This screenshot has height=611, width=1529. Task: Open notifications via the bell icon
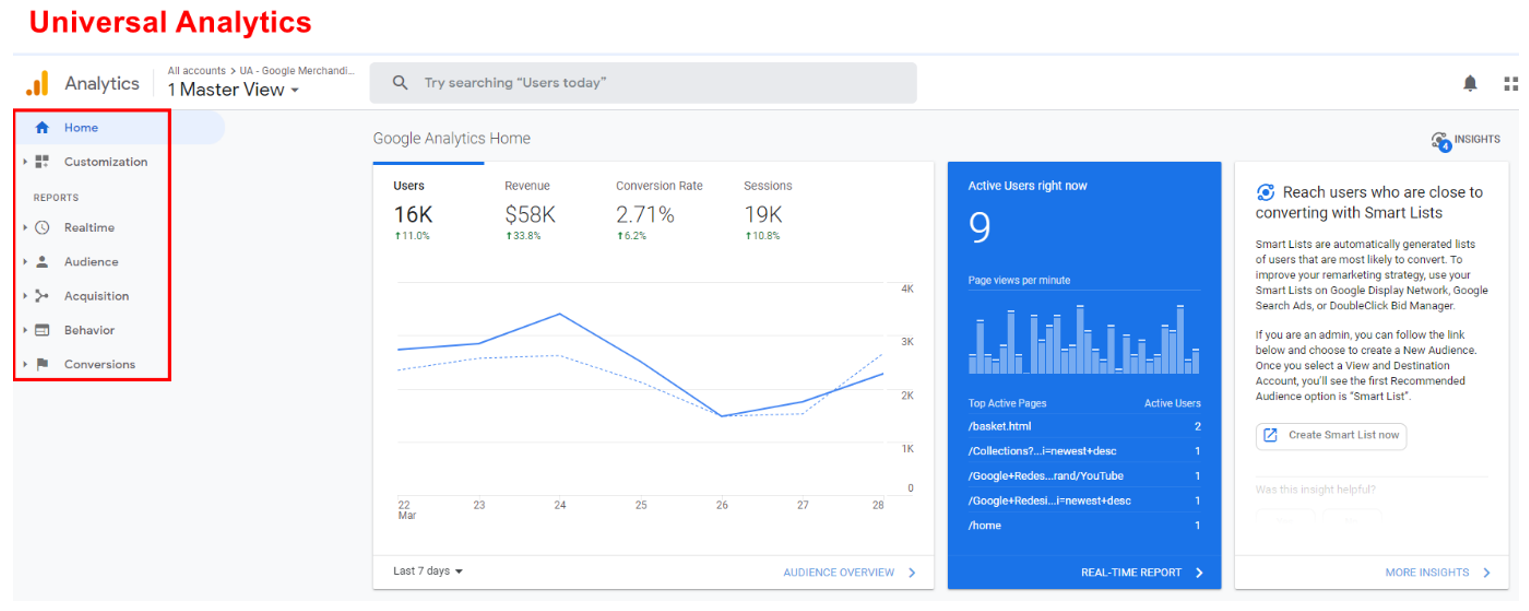pos(1471,83)
